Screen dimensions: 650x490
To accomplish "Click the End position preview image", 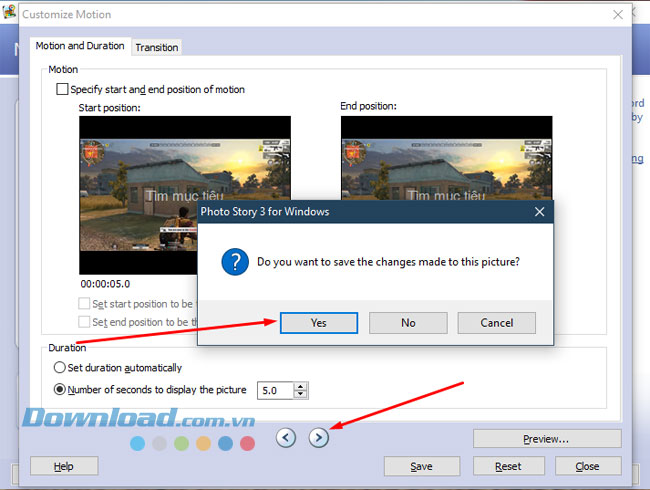I will pyautogui.click(x=446, y=158).
